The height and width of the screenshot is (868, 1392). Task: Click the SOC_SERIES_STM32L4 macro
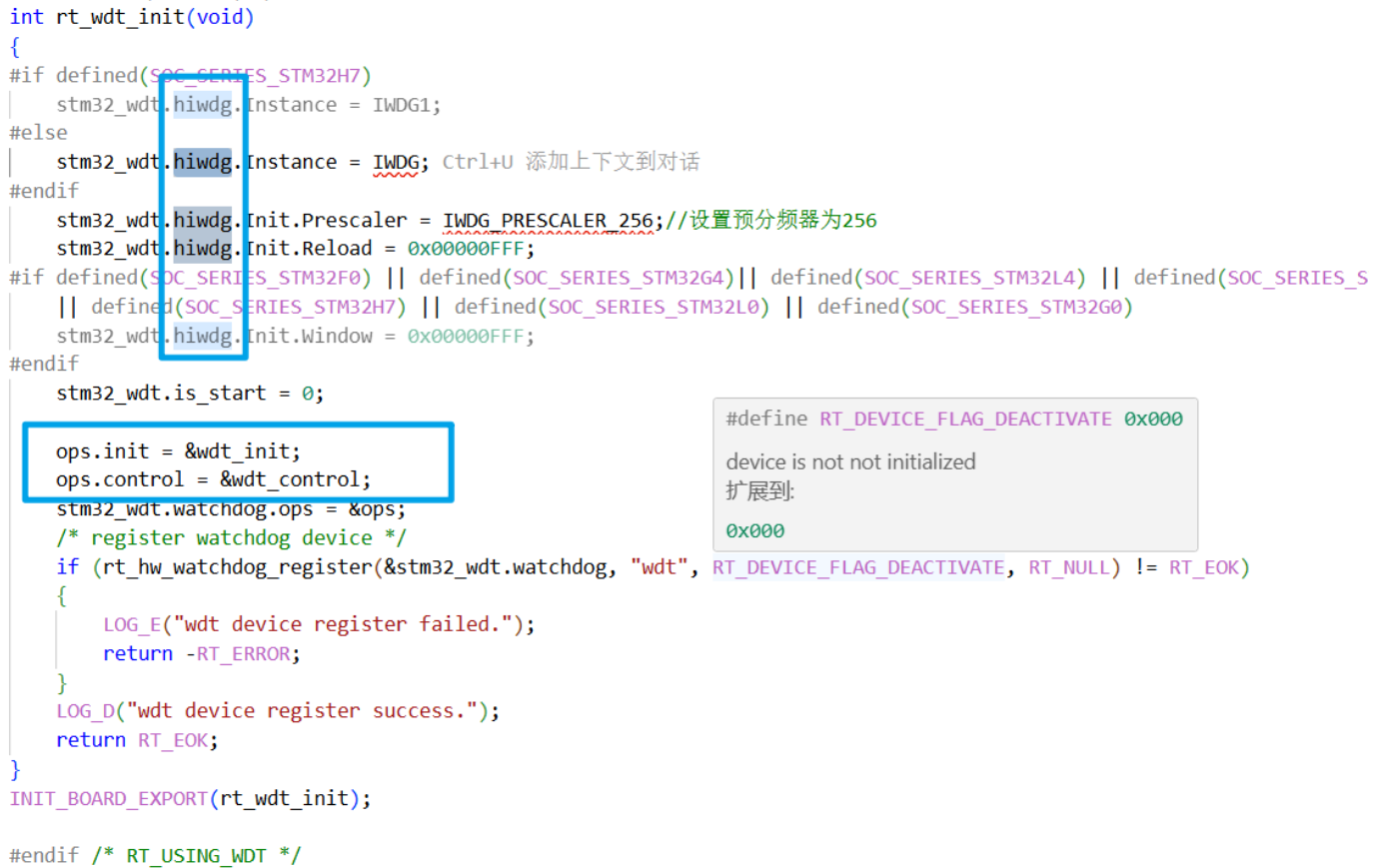pyautogui.click(x=969, y=278)
